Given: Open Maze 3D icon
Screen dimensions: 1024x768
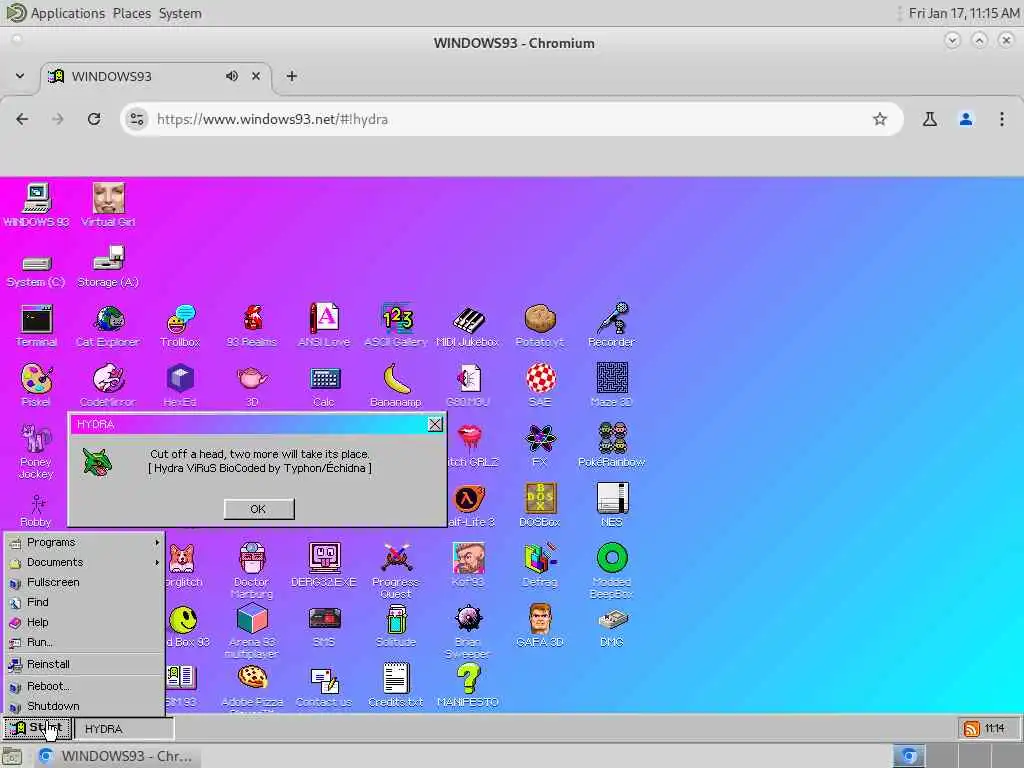Looking at the screenshot, I should click(x=611, y=385).
